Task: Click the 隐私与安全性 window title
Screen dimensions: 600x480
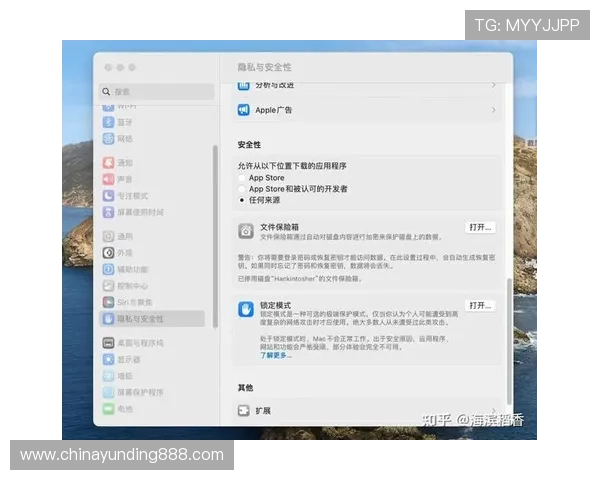Action: 264,67
